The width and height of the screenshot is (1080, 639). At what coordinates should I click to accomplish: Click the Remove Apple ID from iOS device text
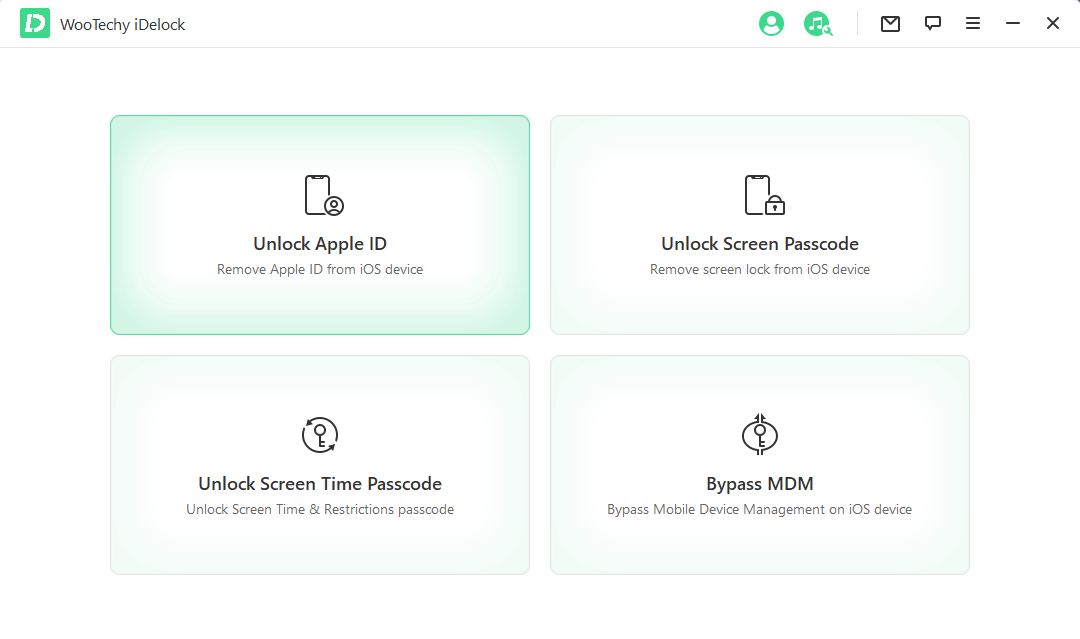(319, 269)
